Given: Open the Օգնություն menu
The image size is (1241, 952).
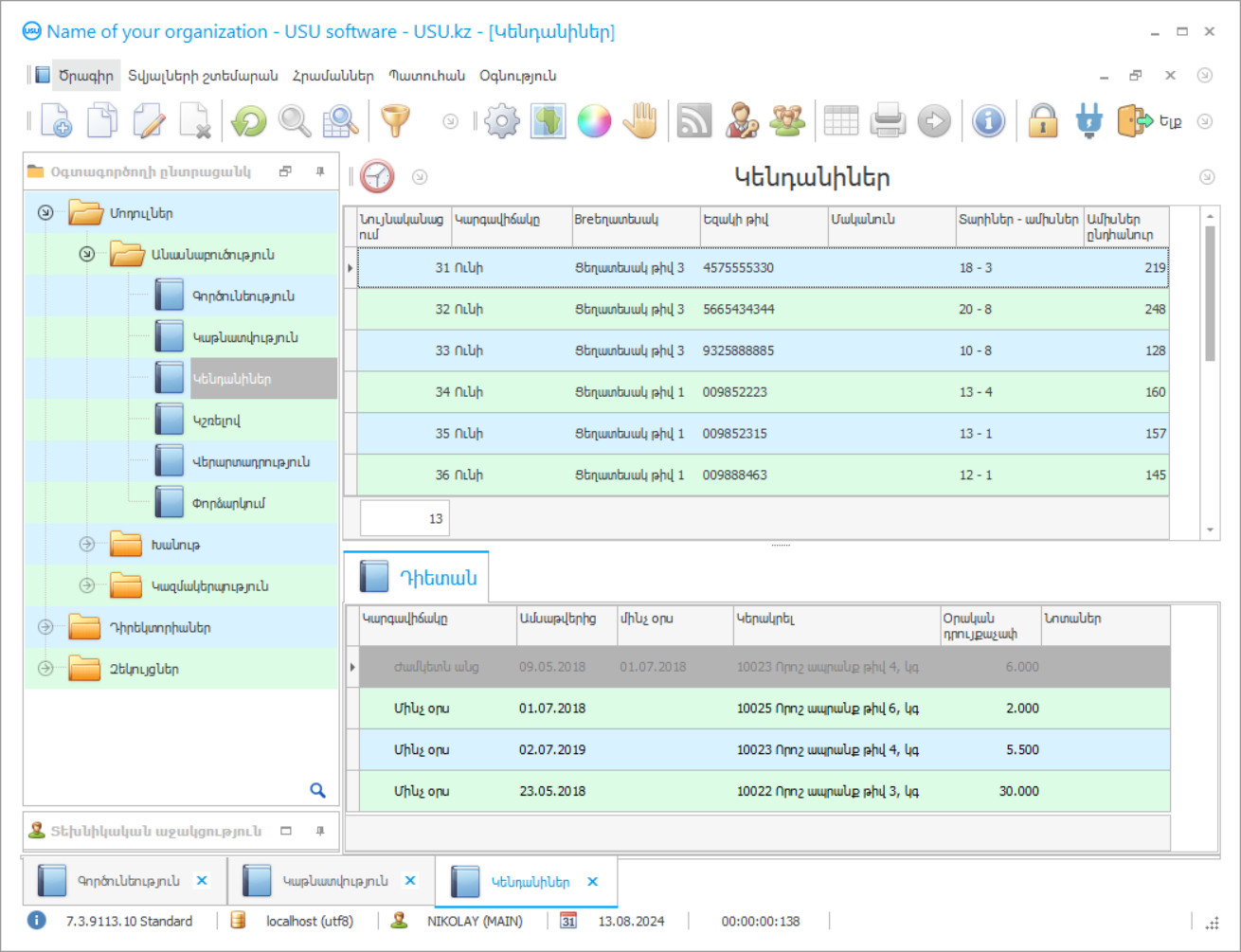Looking at the screenshot, I should (518, 76).
